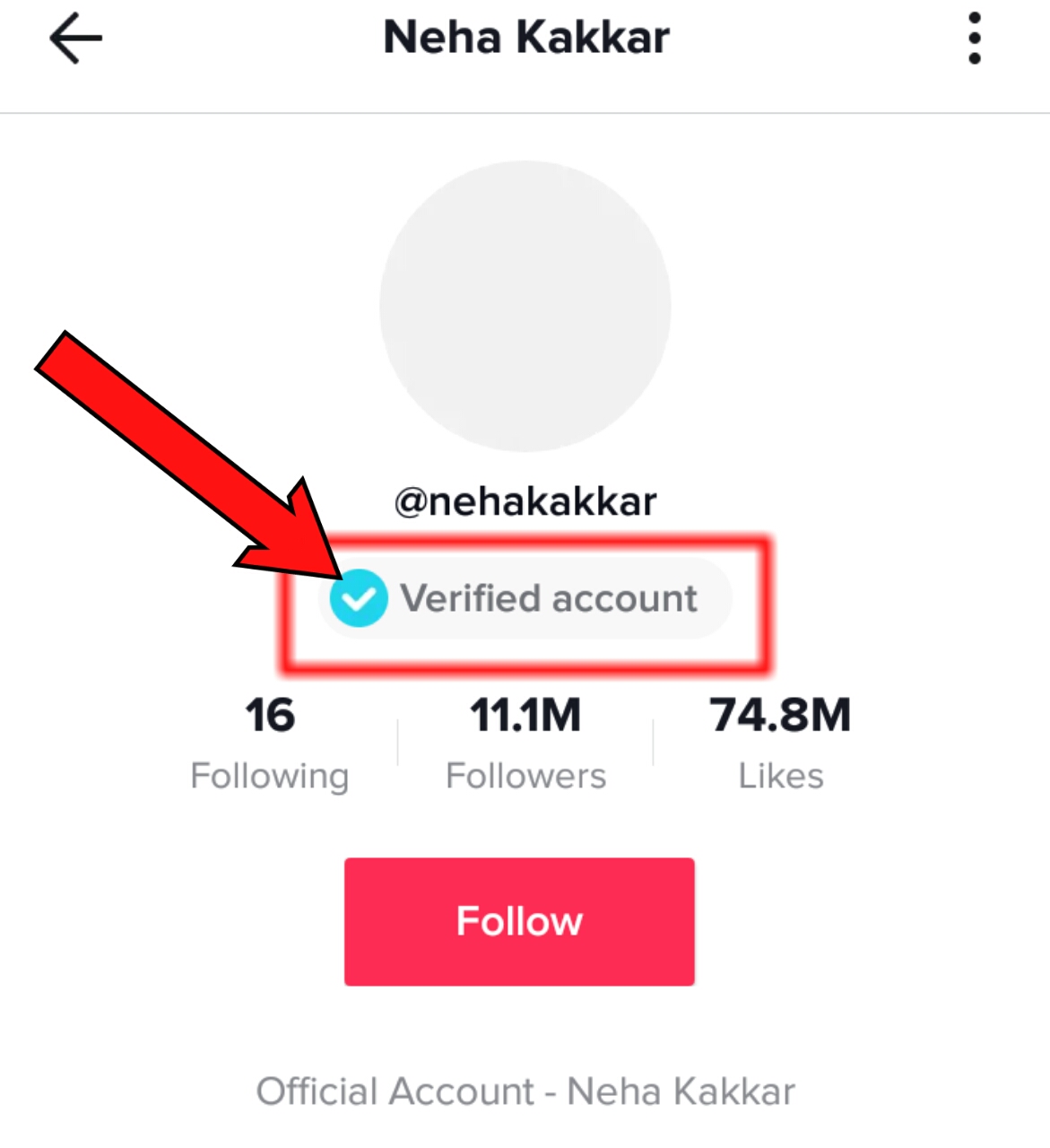Click the Verified account label text
The height and width of the screenshot is (1148, 1050).
pos(549,598)
